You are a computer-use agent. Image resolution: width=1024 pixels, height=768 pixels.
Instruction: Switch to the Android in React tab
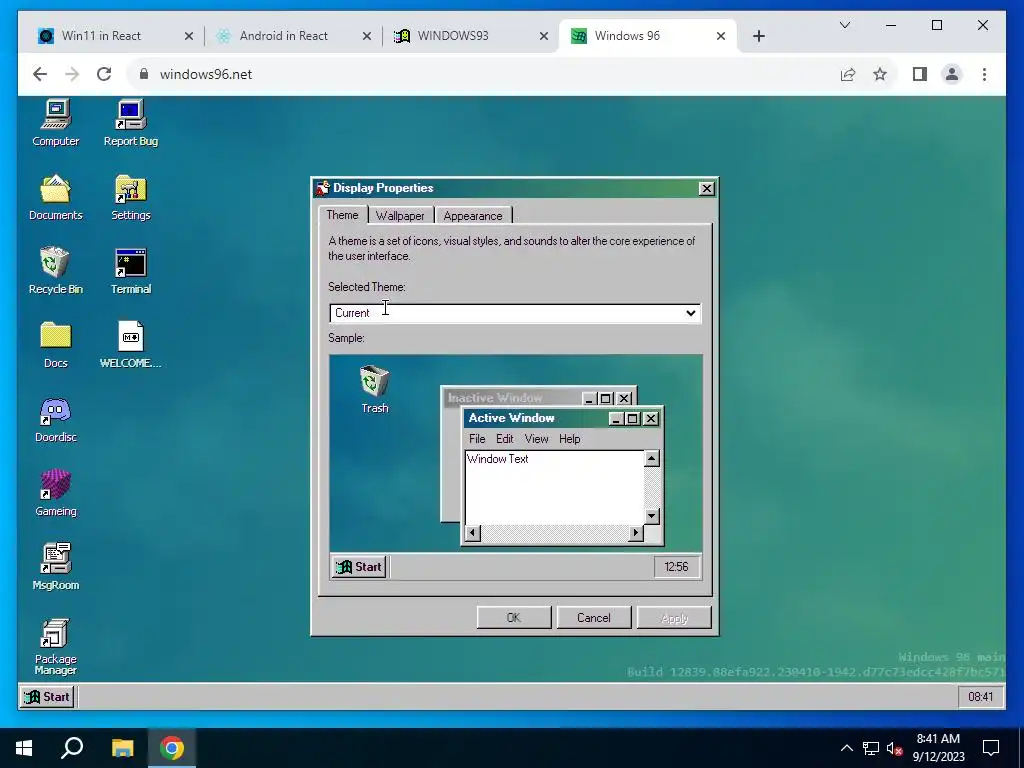point(294,36)
